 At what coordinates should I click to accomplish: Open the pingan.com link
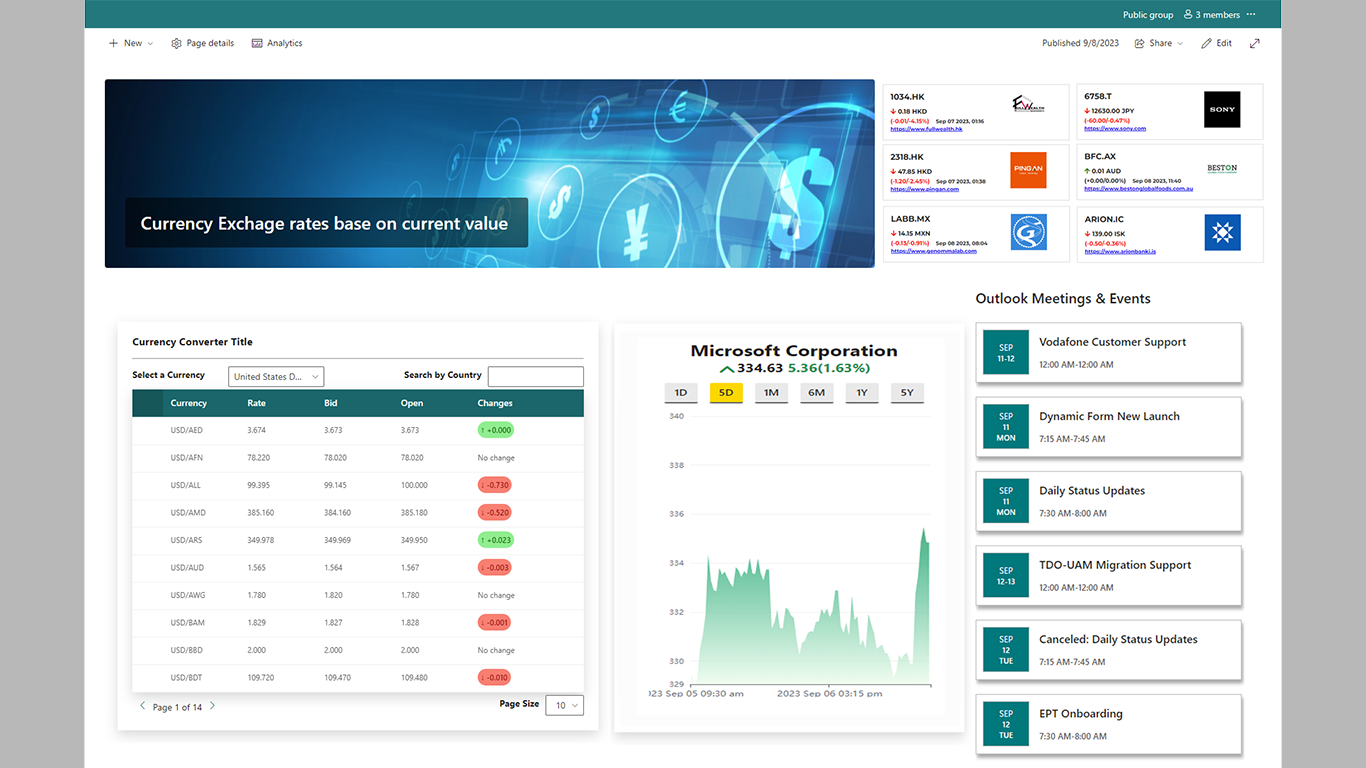[x=924, y=189]
